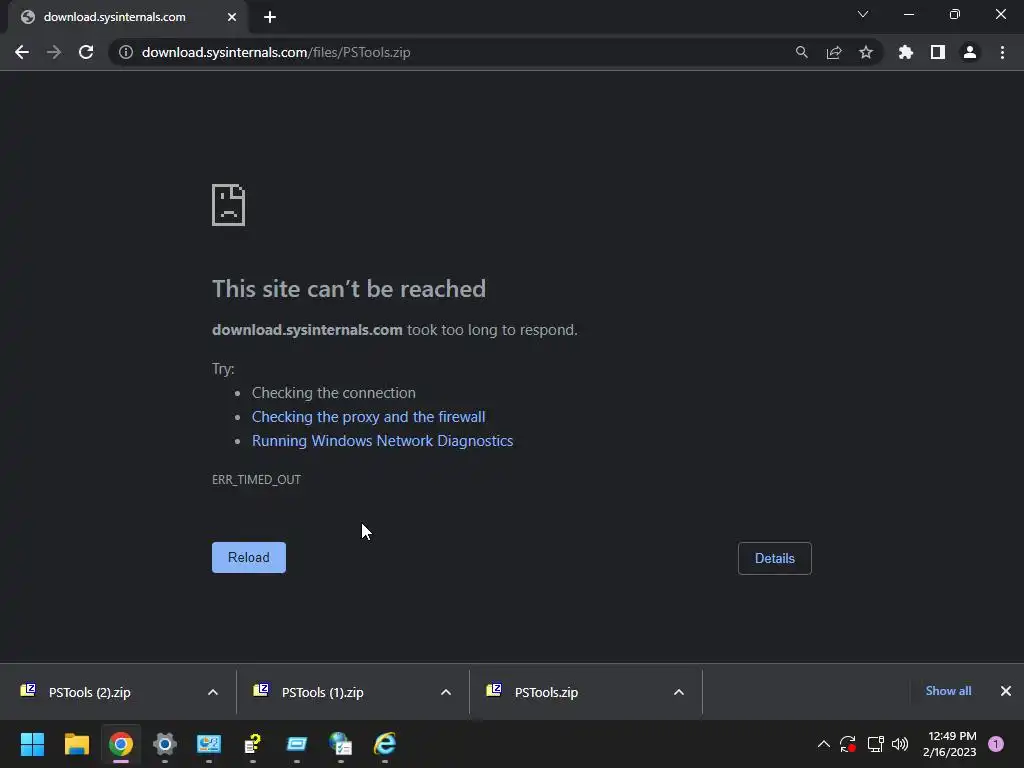Reload page using toolbar refresh icon
1024x768 pixels.
coord(86,52)
